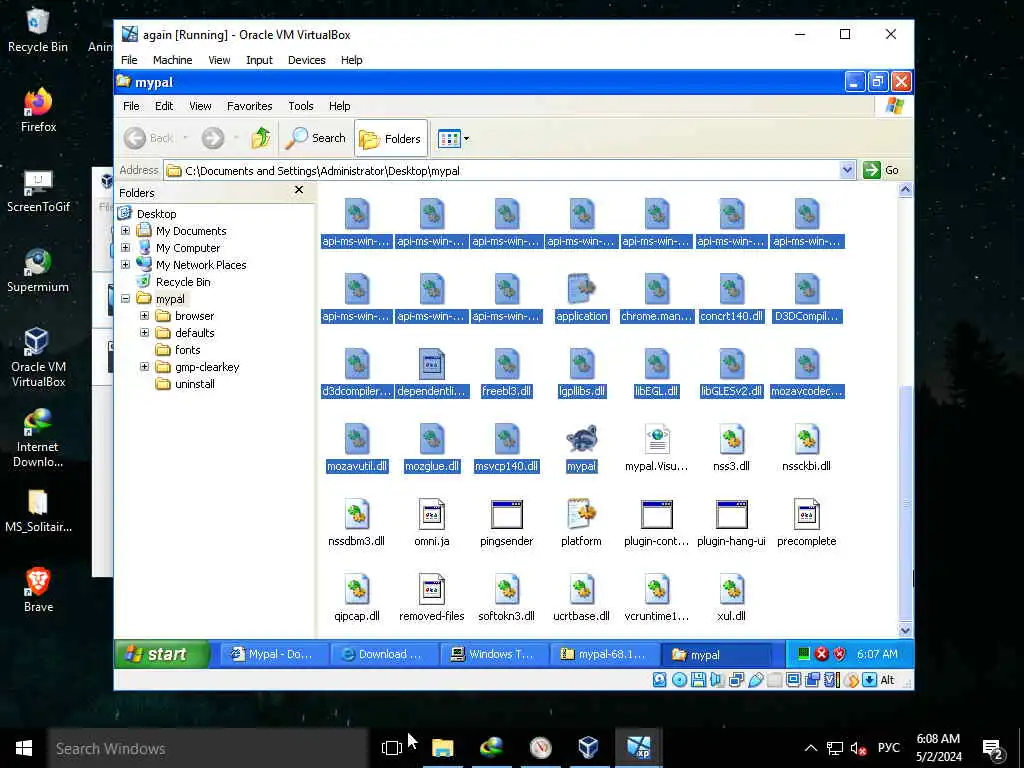Open the host notification center icon
The image size is (1024, 768).
click(993, 749)
